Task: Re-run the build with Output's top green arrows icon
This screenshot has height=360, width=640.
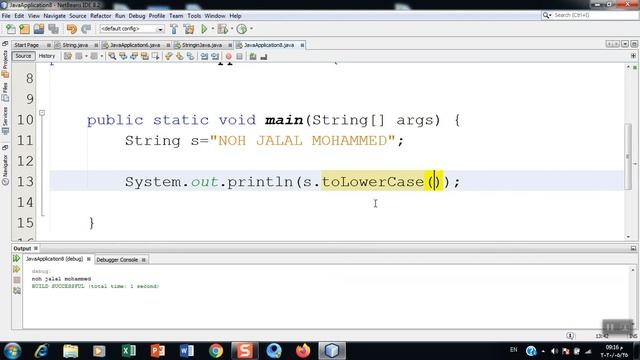Action: (16, 259)
